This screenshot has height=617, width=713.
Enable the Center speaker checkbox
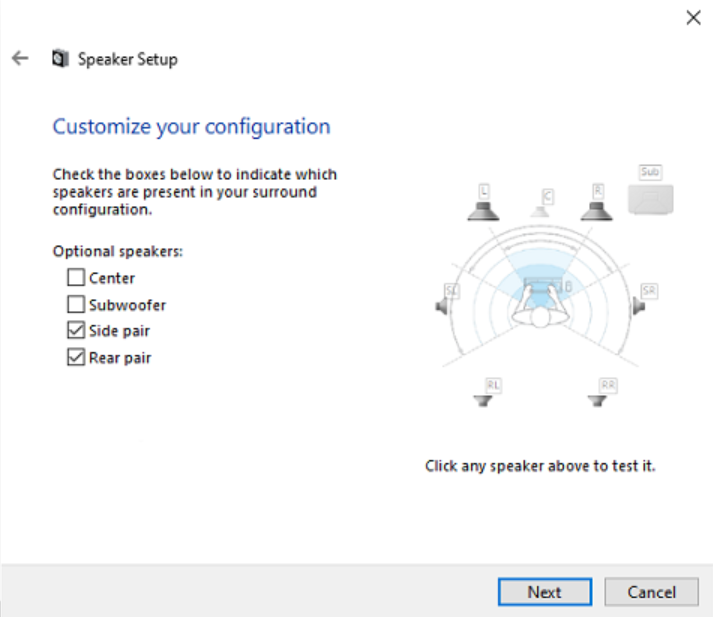point(76,277)
